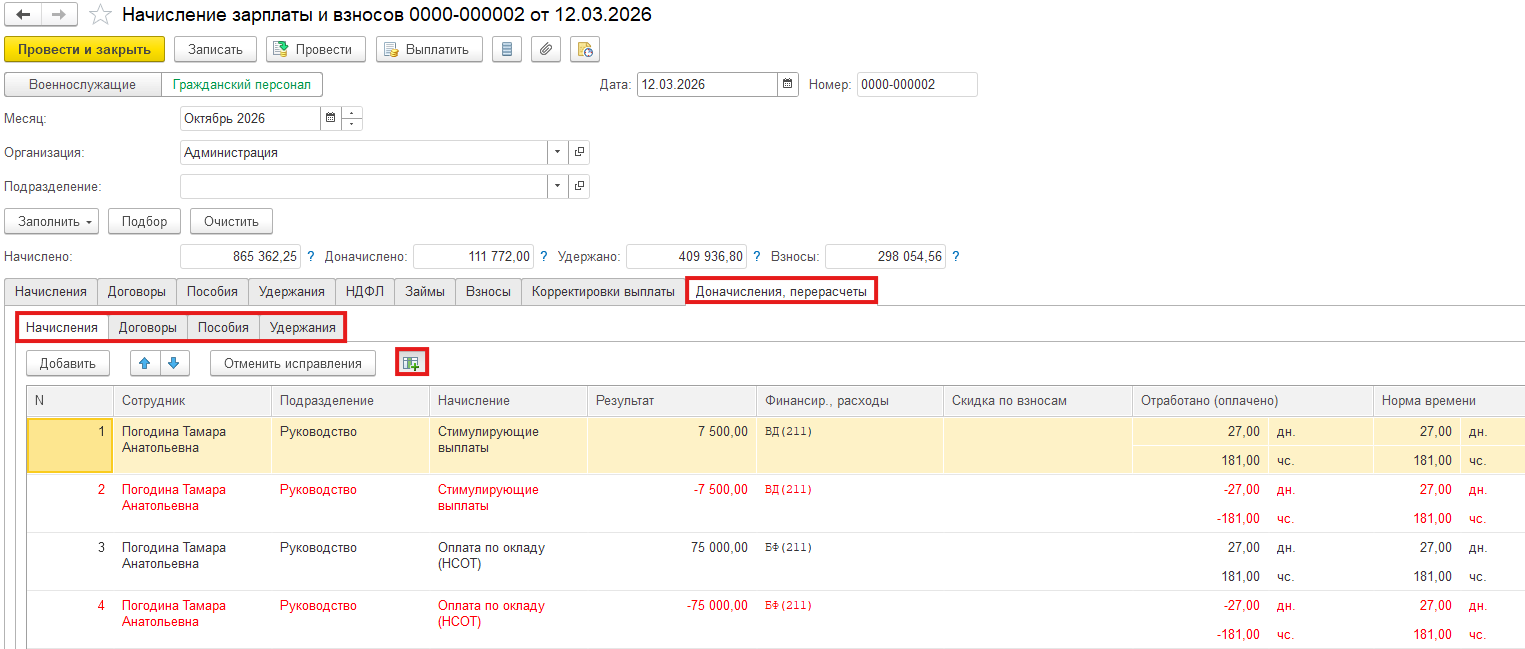Select the 75 000,00 result cell
1525x649 pixels.
pos(671,561)
